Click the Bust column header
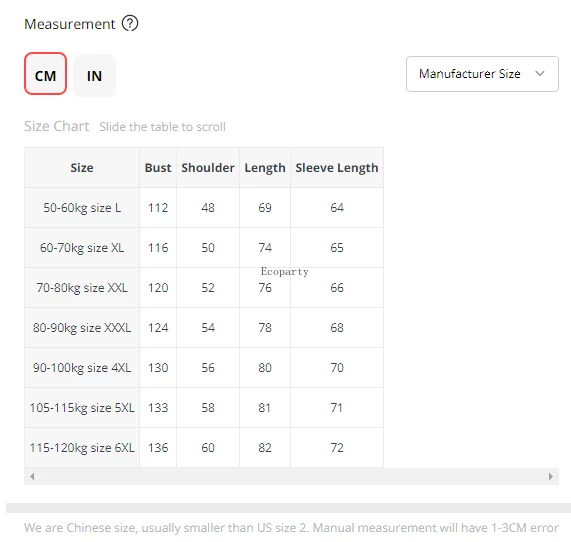Image resolution: width=571 pixels, height=542 pixels. [x=158, y=168]
